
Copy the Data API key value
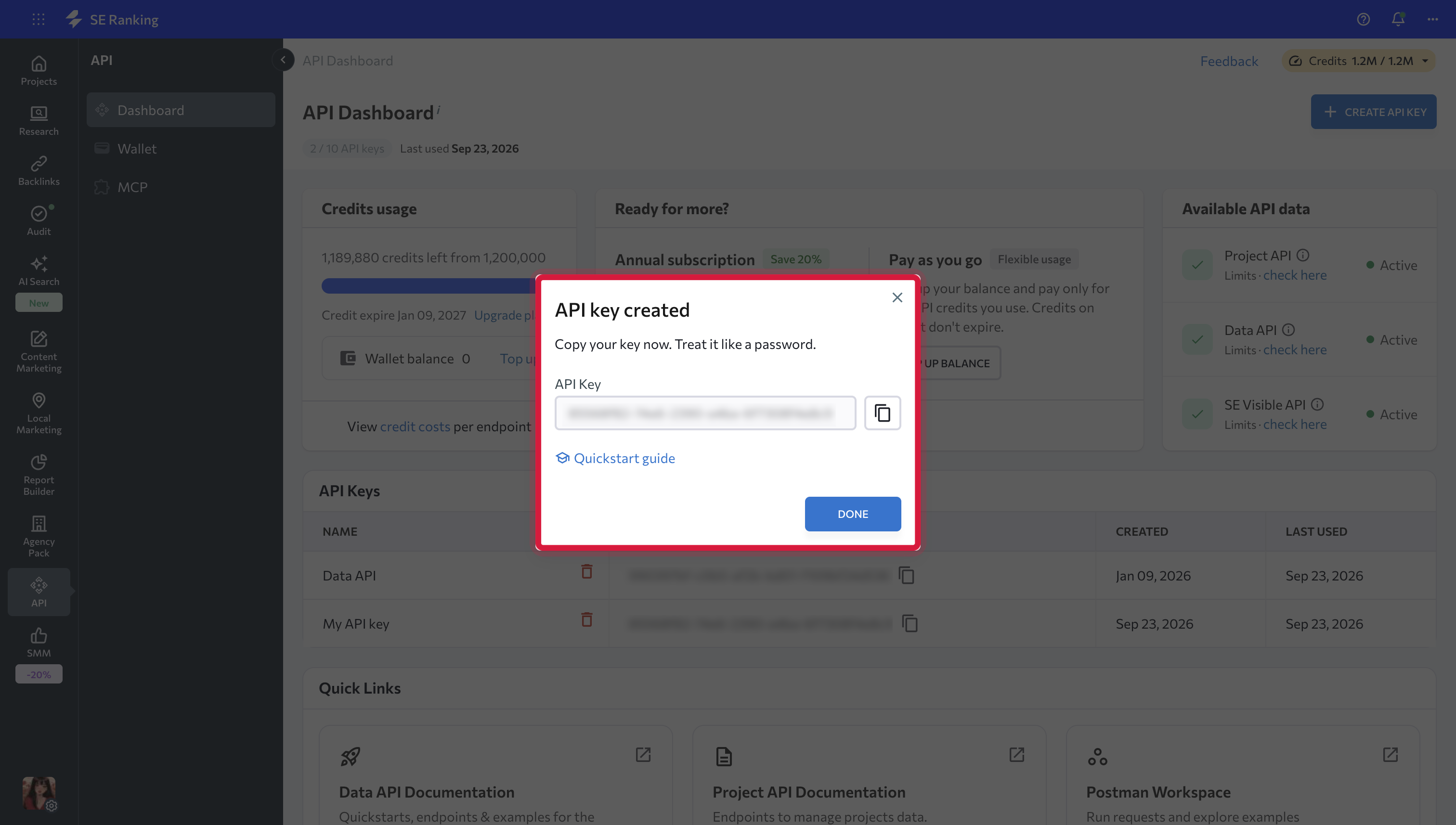906,575
